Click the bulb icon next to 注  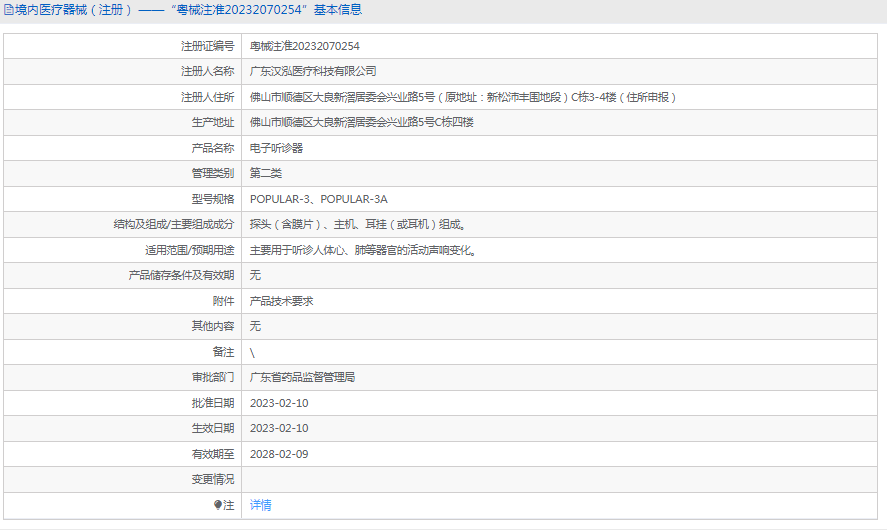tap(218, 505)
